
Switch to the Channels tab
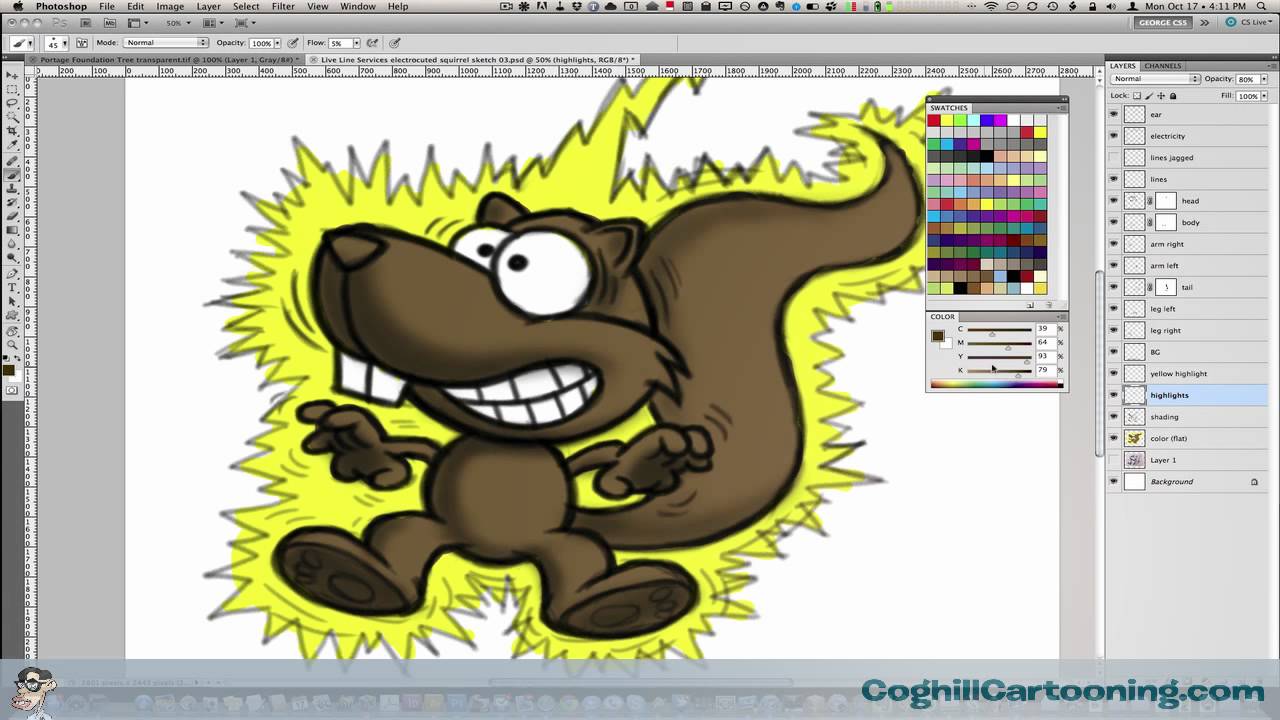[x=1163, y=66]
